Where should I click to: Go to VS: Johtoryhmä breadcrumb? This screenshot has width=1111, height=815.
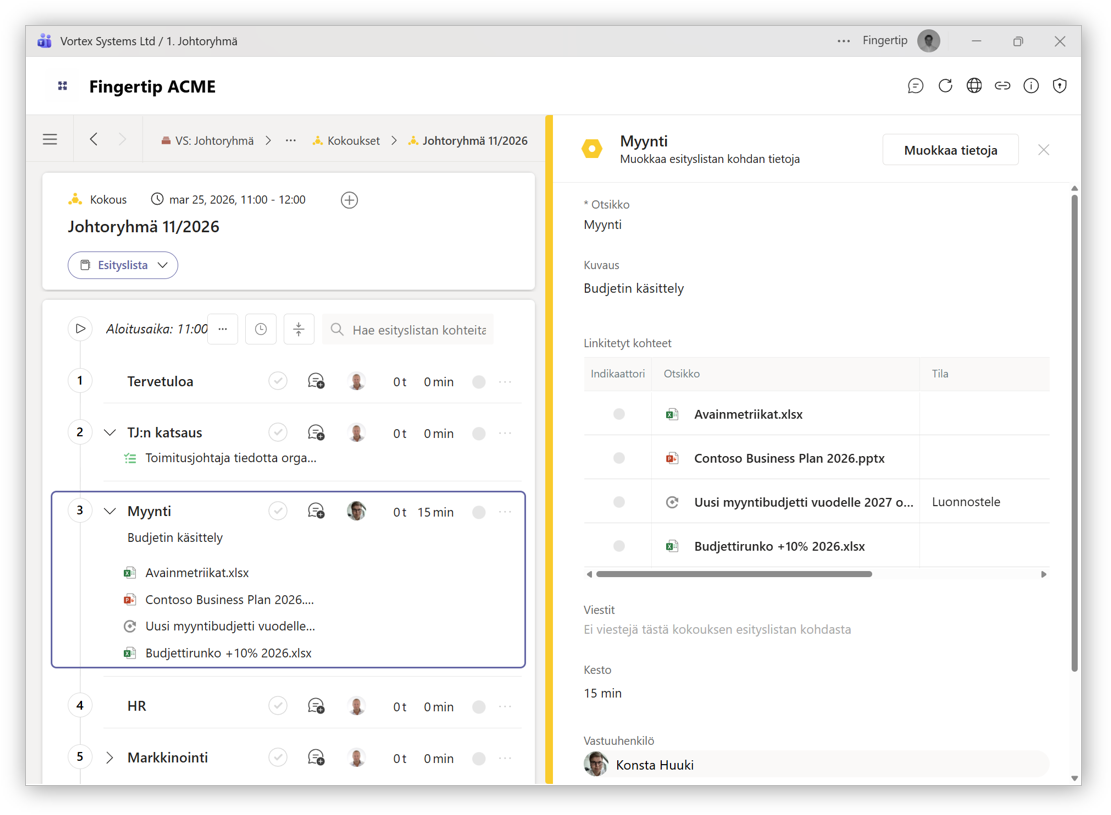(x=213, y=141)
